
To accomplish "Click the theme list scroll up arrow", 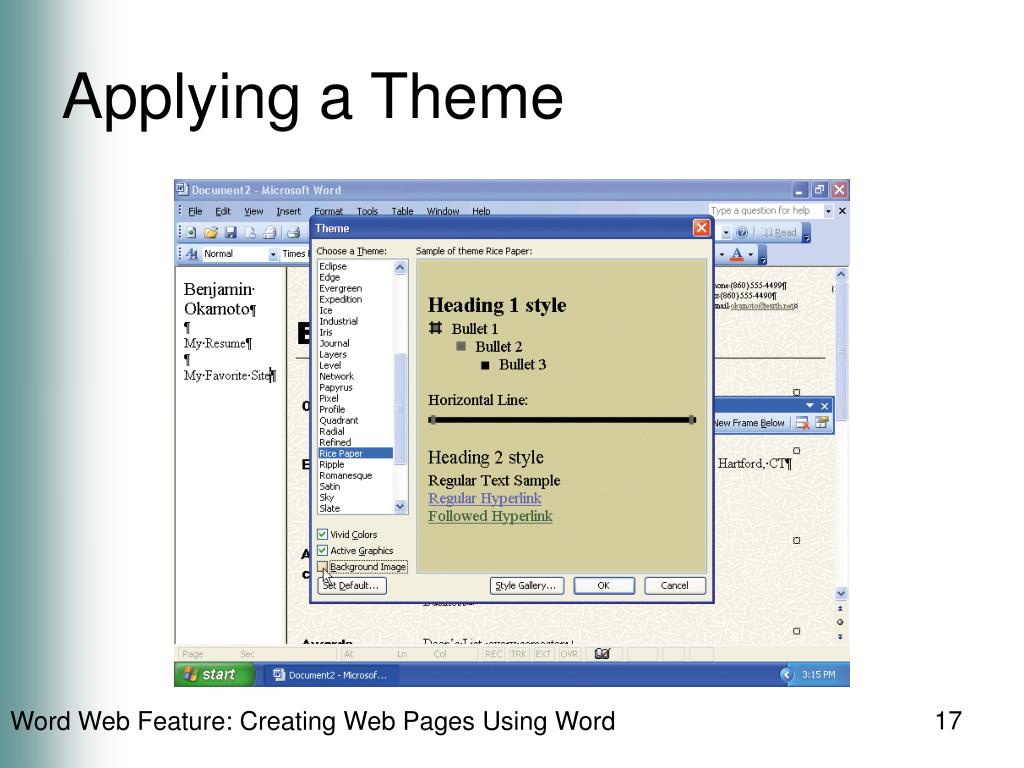I will click(x=400, y=266).
